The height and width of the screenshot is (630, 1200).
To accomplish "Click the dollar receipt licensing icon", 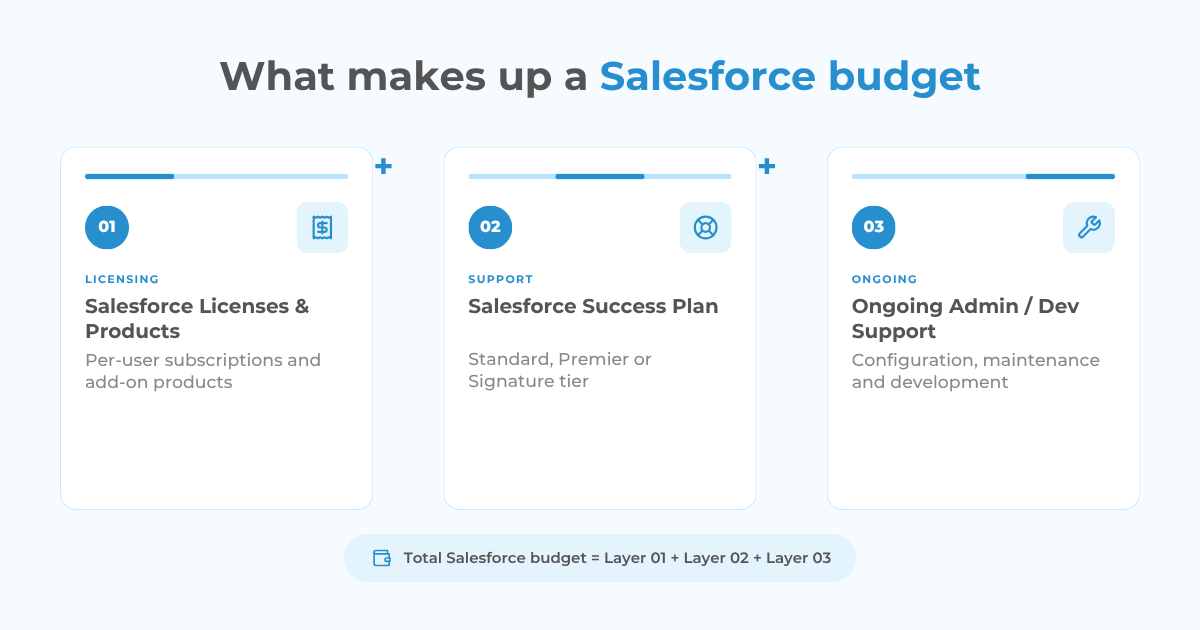I will coord(322,227).
